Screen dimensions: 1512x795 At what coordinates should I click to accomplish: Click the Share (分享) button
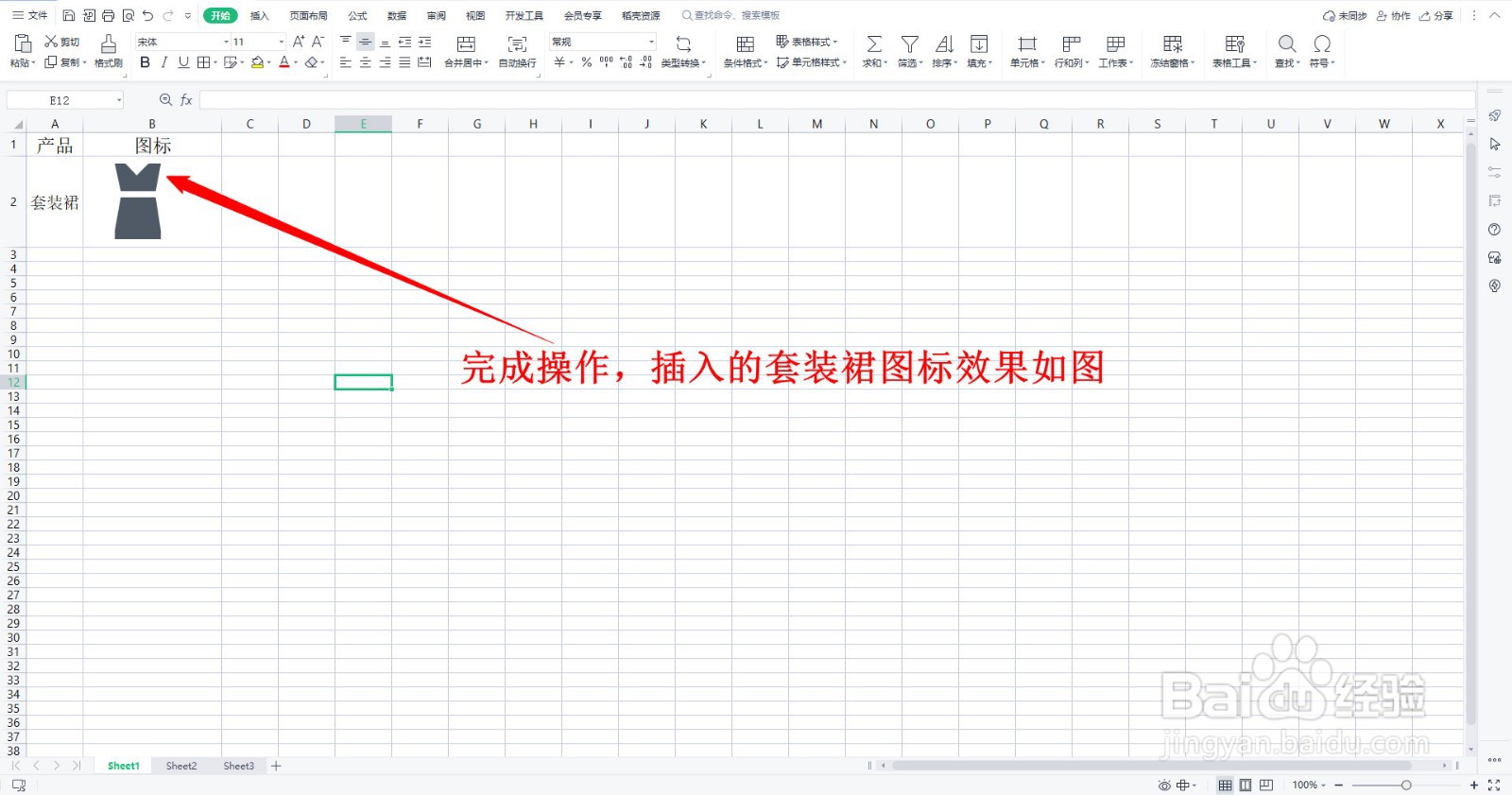pos(1436,15)
